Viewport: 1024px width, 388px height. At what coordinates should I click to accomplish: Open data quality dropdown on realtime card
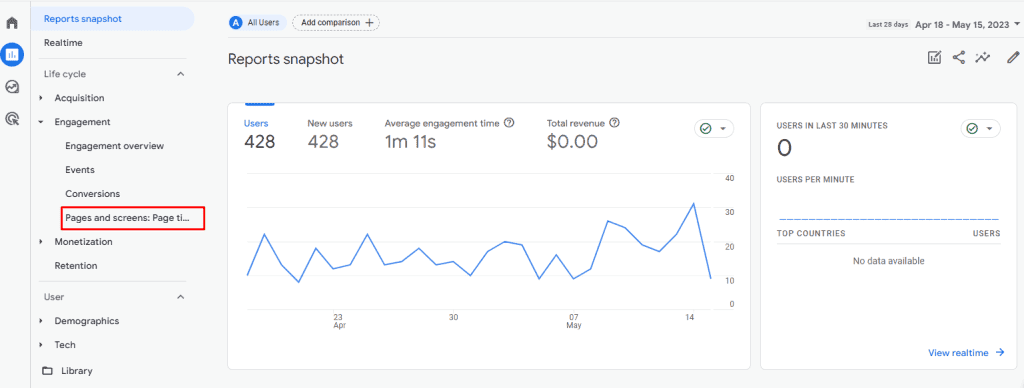pos(980,129)
